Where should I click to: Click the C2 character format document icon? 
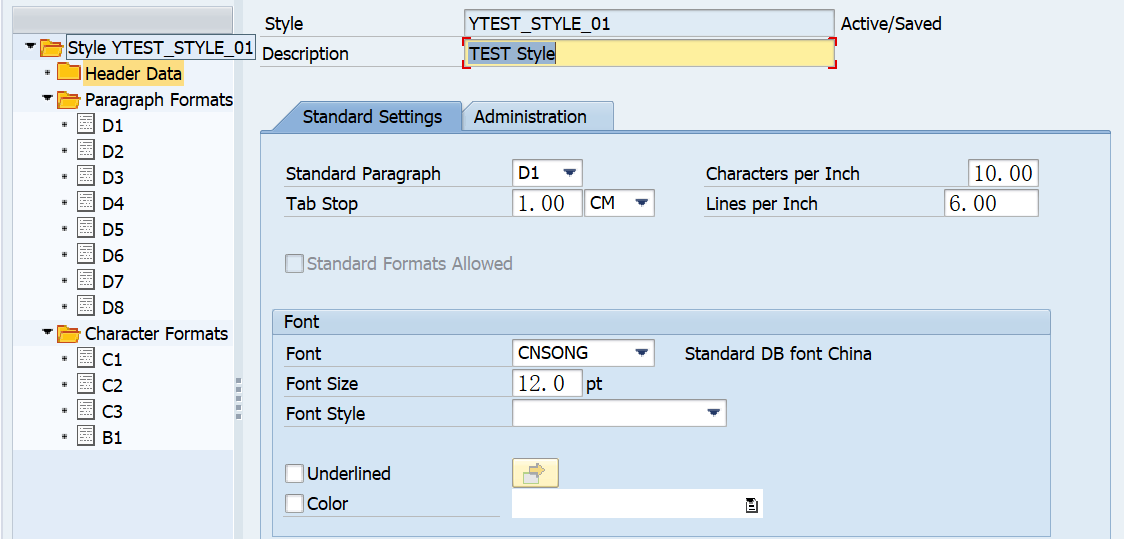(86, 386)
